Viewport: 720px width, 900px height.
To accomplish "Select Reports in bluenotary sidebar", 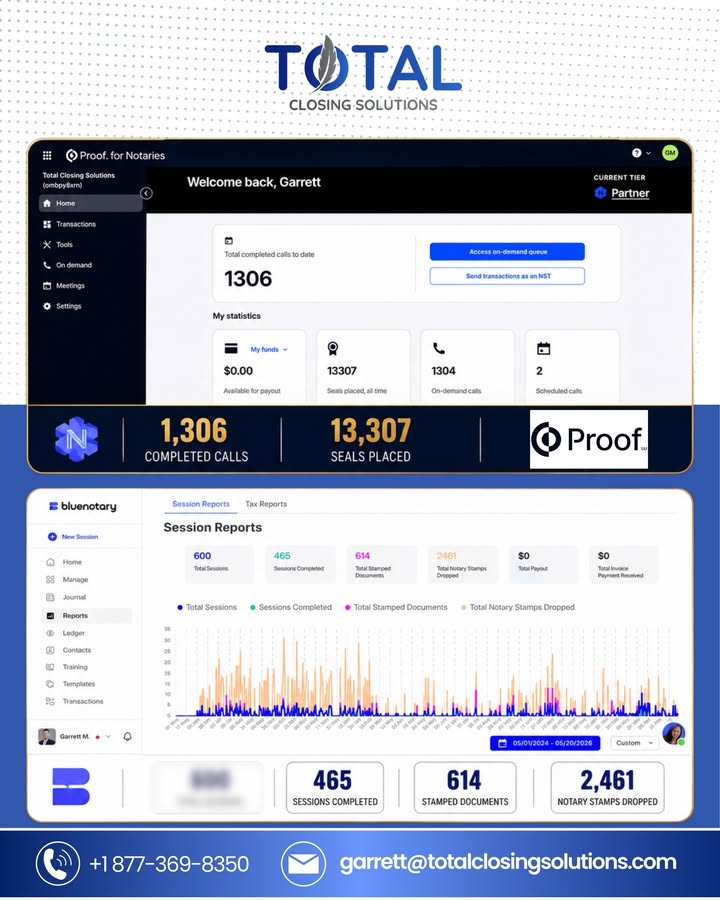I will coord(87,615).
